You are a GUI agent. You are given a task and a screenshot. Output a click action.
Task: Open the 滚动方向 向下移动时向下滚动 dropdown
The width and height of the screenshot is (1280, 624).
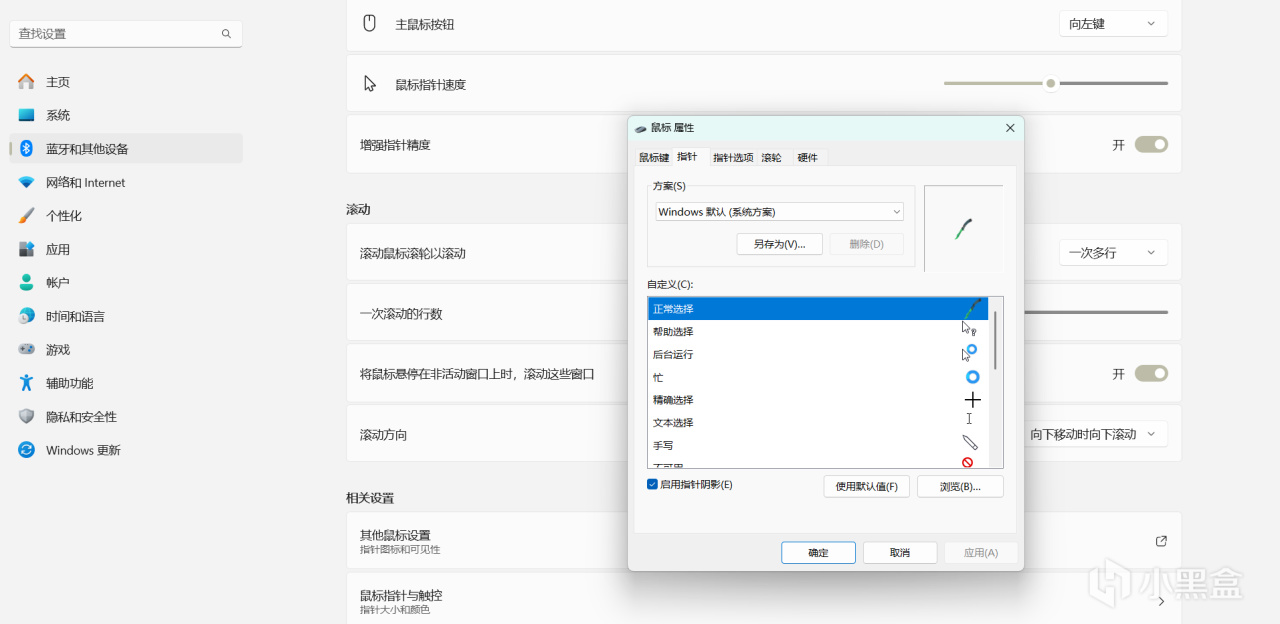pos(1095,434)
